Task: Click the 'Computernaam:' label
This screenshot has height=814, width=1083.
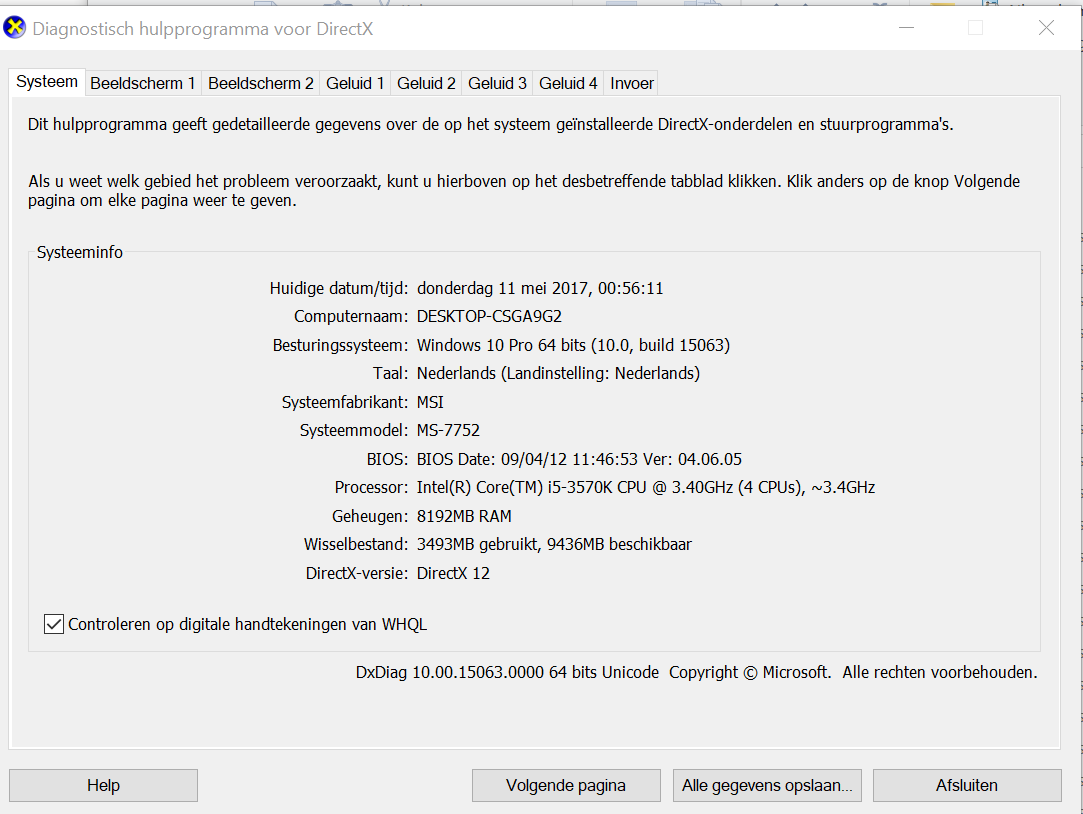Action: point(351,317)
